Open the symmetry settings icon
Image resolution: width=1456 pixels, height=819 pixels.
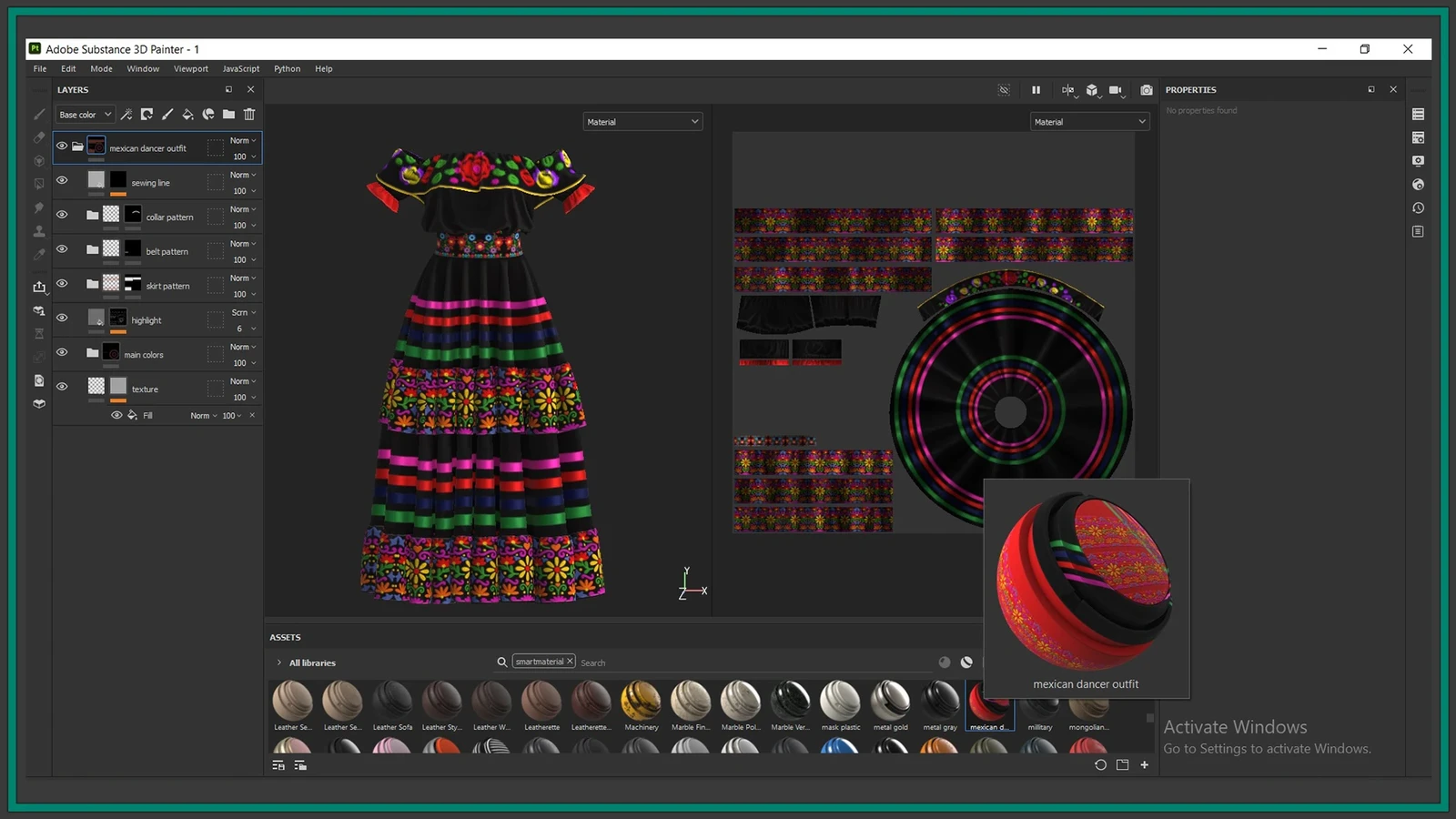click(x=1068, y=90)
